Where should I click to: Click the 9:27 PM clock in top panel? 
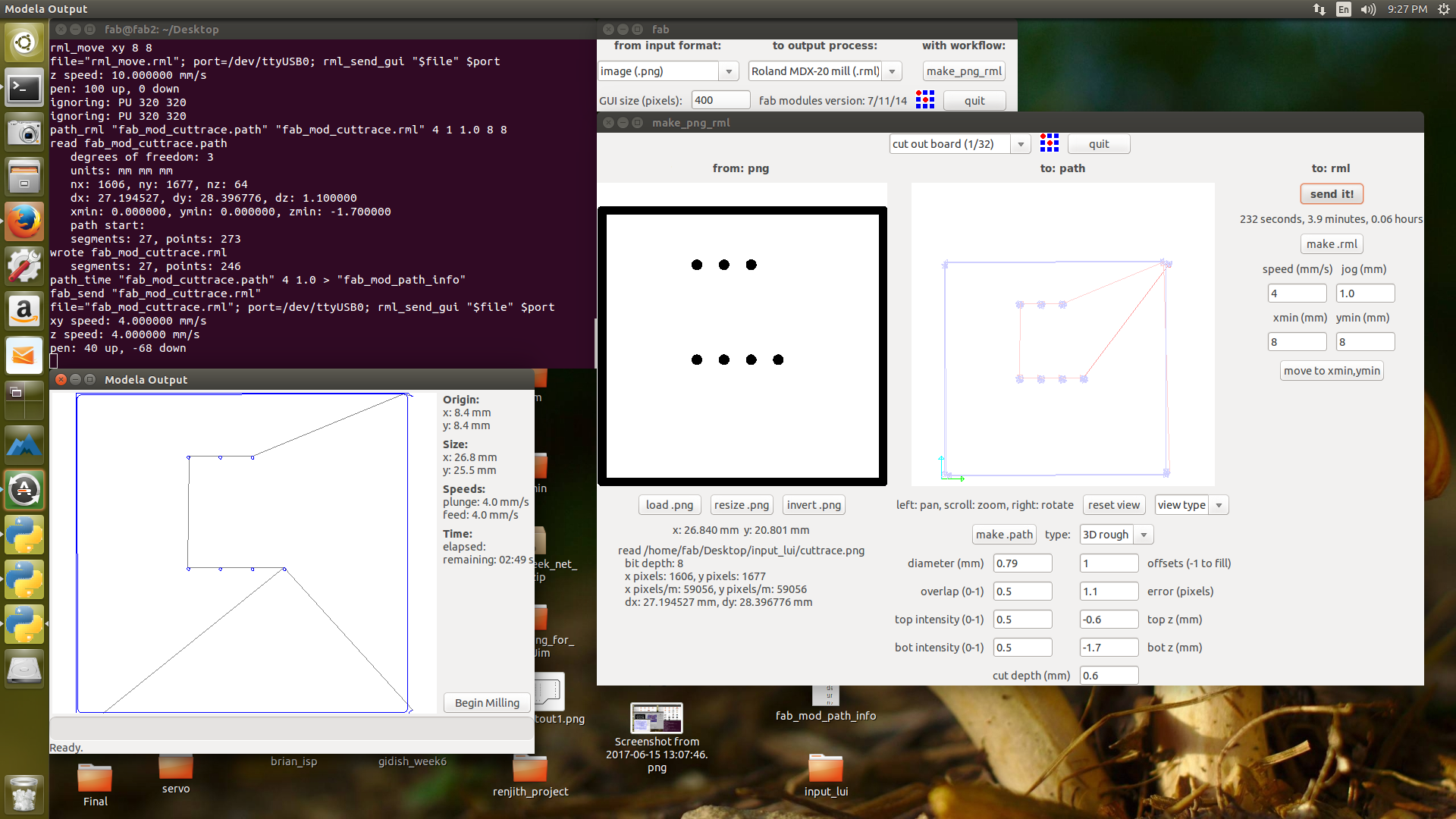tap(1407, 9)
